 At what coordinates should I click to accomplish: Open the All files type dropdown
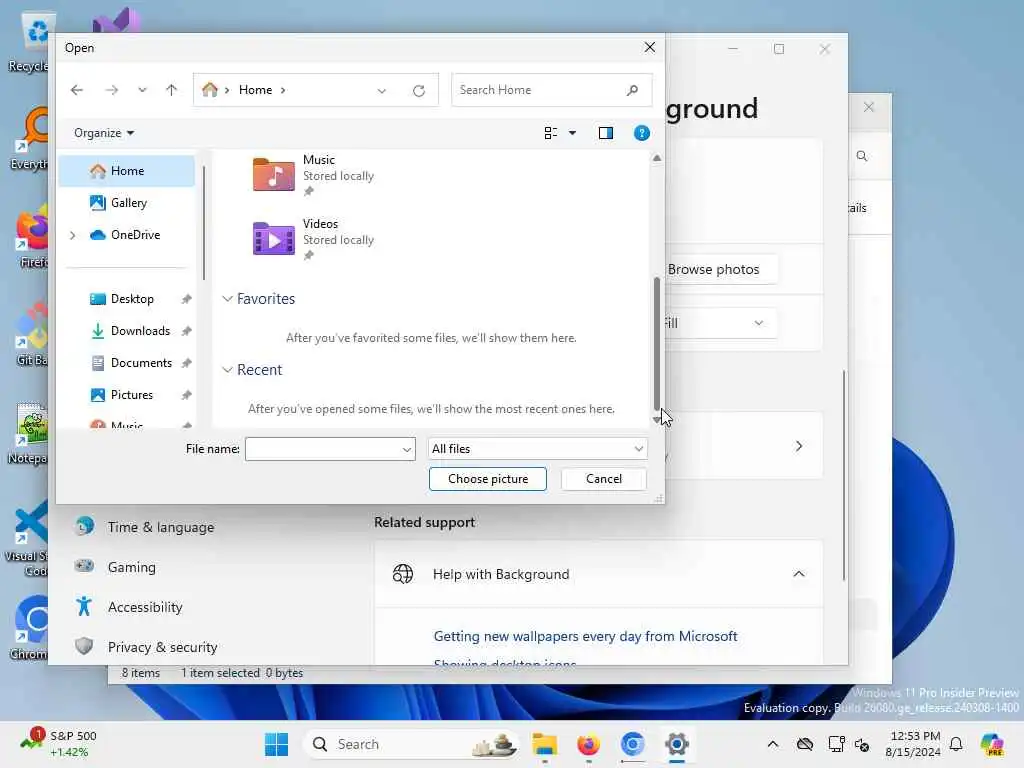pos(537,449)
